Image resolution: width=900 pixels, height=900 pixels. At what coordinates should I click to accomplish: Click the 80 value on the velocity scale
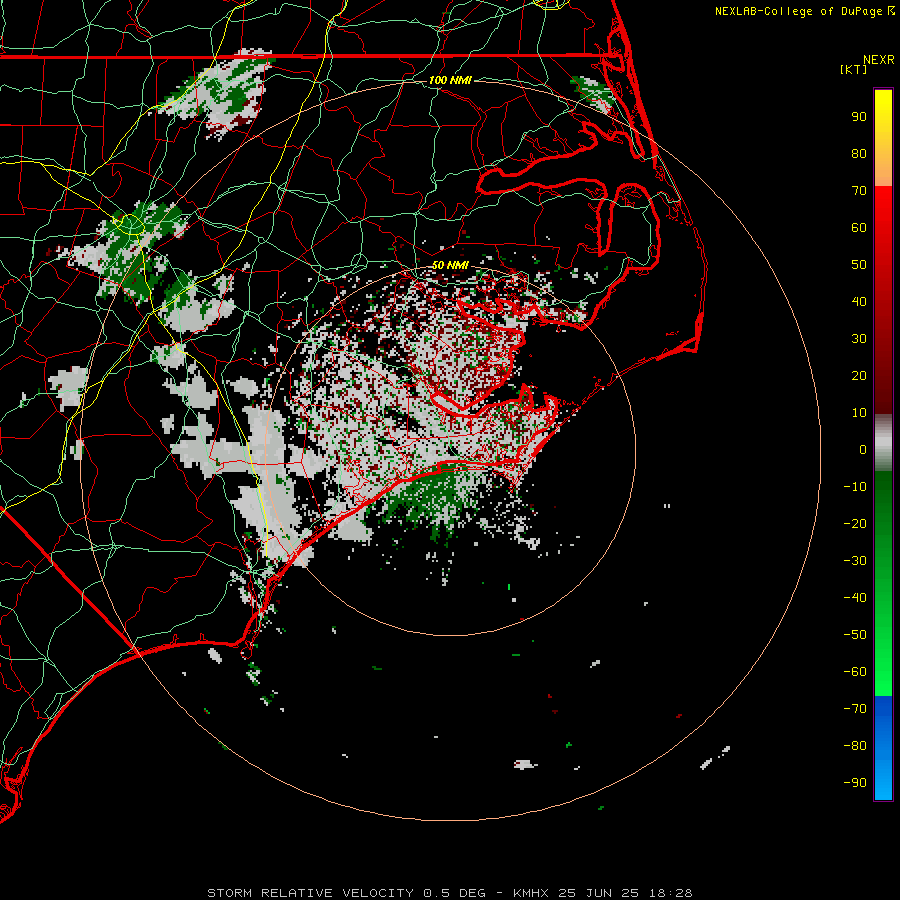tap(859, 154)
